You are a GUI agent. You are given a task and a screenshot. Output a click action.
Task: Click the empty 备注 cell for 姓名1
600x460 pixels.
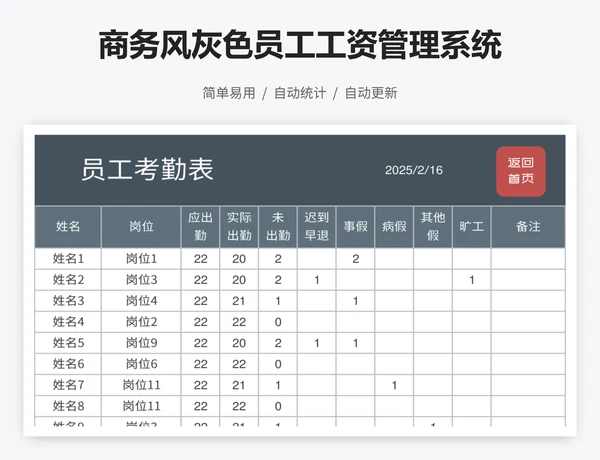point(528,259)
